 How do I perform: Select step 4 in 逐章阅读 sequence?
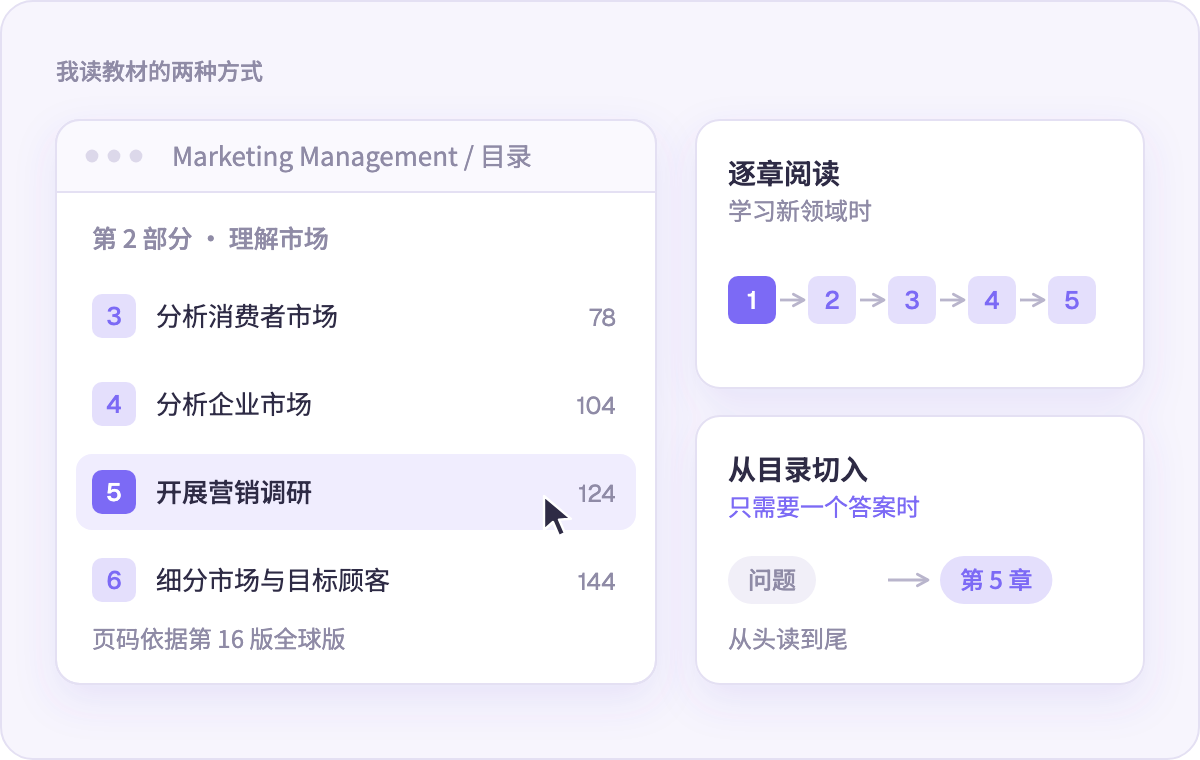point(992,300)
